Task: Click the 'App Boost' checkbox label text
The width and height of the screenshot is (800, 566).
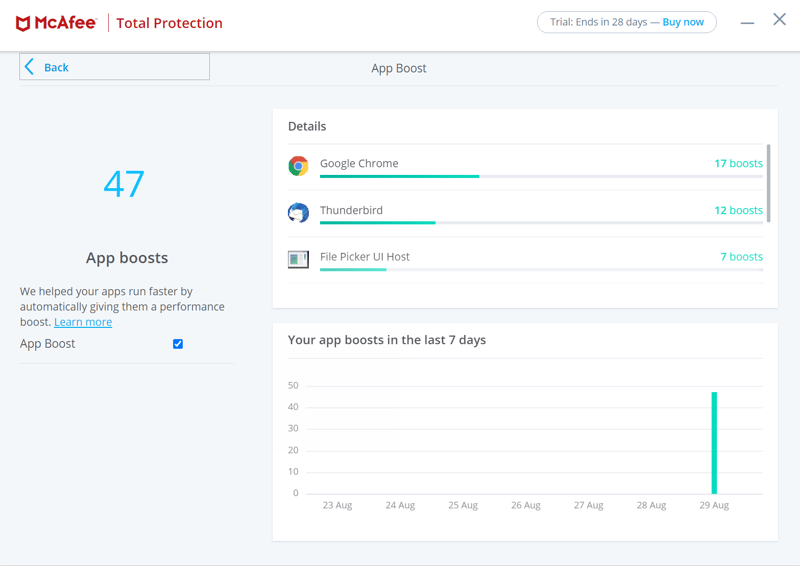Action: coord(47,344)
